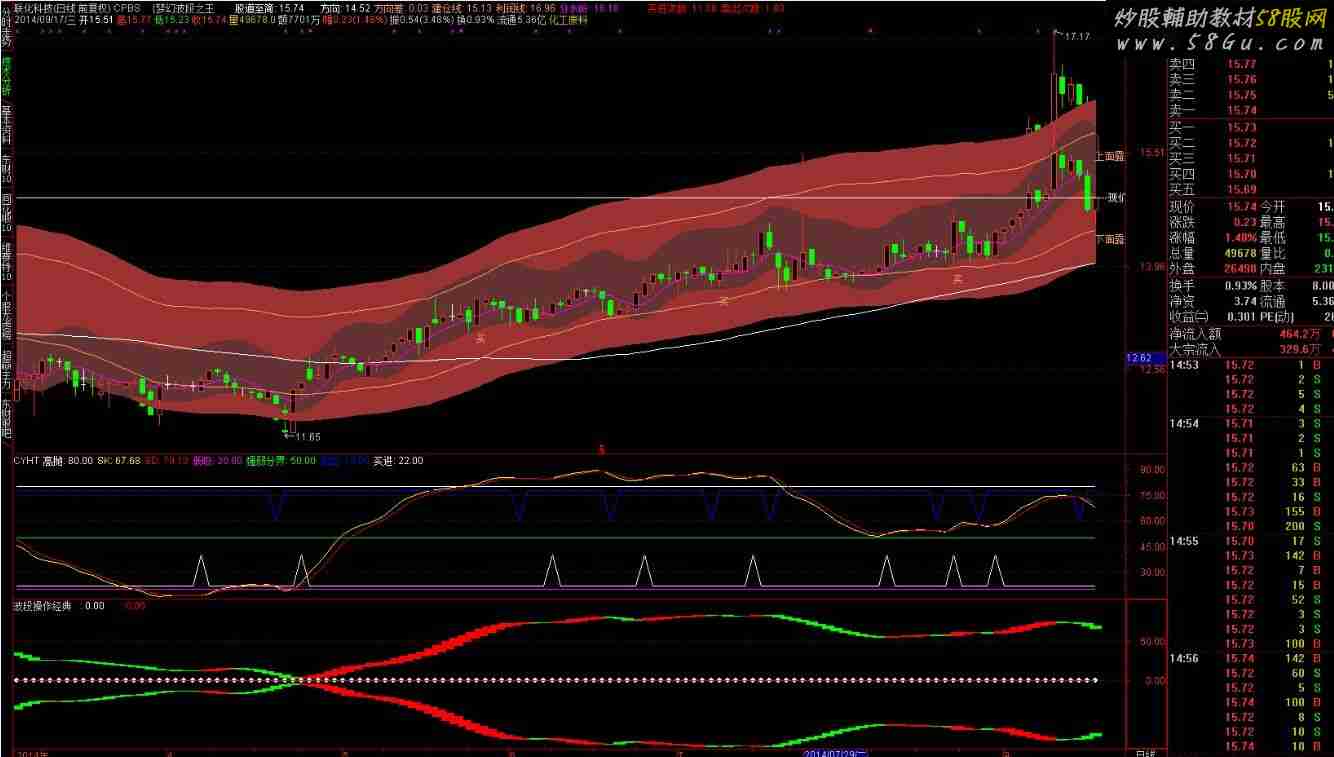Viewport: 1334px width, 757px height.
Task: Click the CYHT indicator label
Action: pyautogui.click(x=25, y=461)
